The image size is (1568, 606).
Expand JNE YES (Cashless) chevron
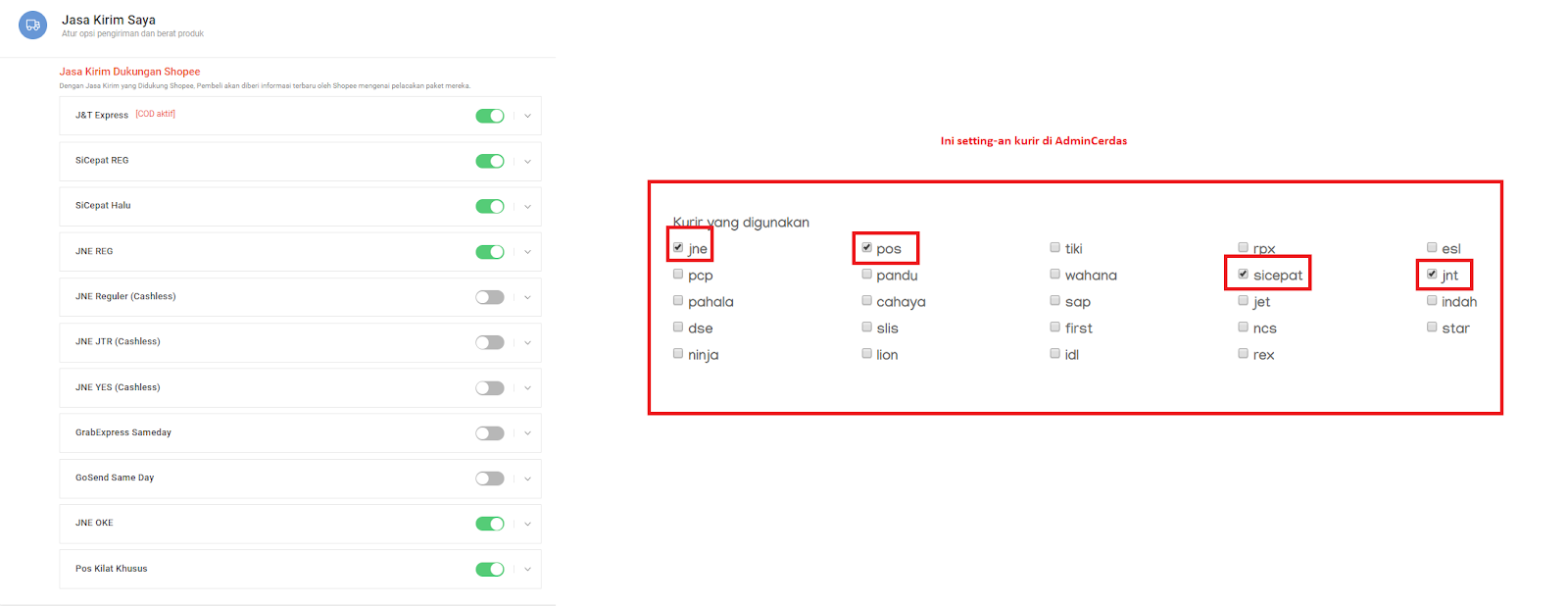527,388
